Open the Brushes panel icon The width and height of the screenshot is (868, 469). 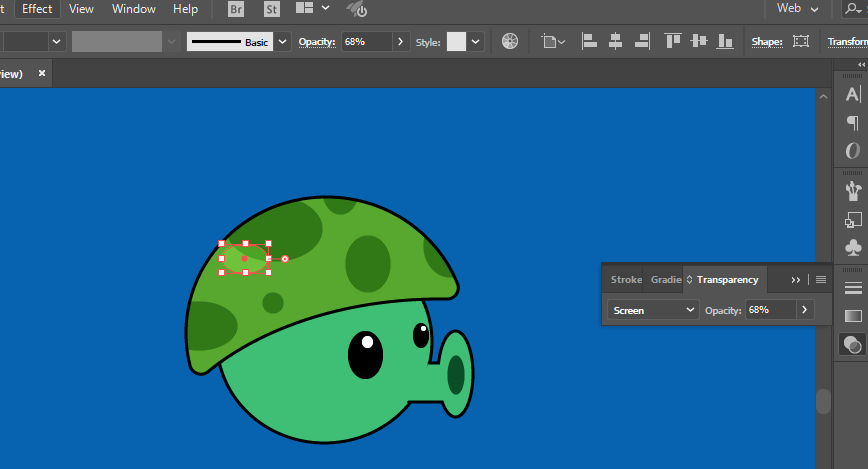[852, 188]
